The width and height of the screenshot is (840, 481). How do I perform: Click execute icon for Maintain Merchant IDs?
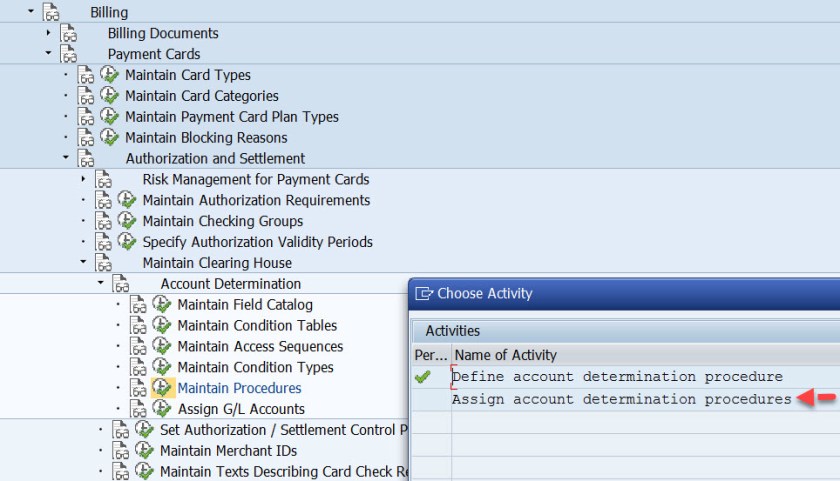pyautogui.click(x=144, y=451)
